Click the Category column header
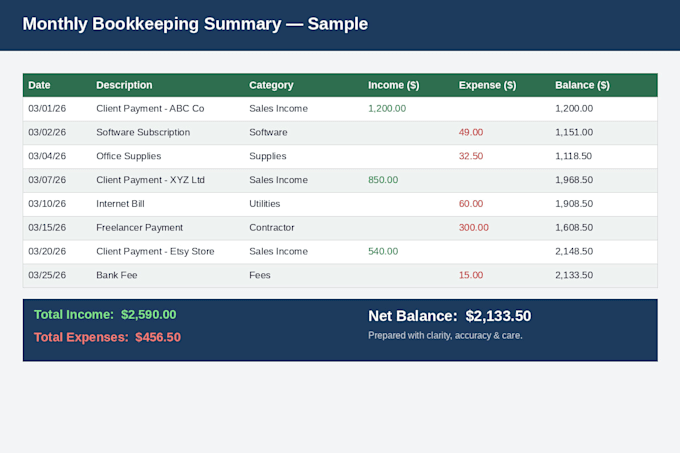The image size is (680, 453). (x=271, y=85)
